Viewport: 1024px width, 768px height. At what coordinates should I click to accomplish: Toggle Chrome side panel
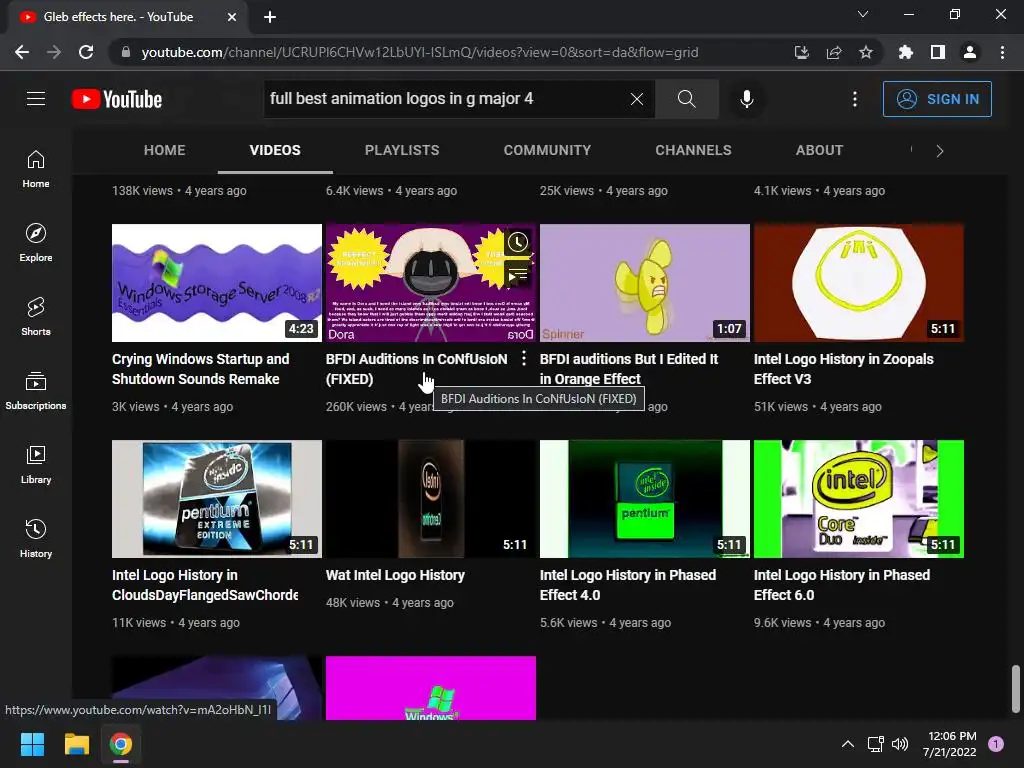pyautogui.click(x=937, y=52)
